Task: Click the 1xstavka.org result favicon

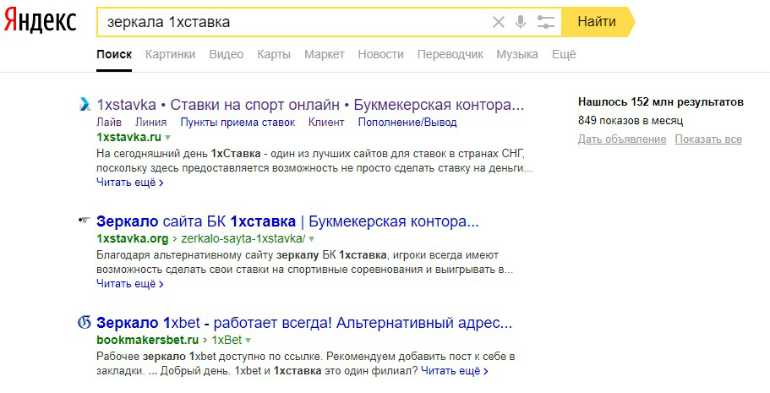Action: coord(84,221)
